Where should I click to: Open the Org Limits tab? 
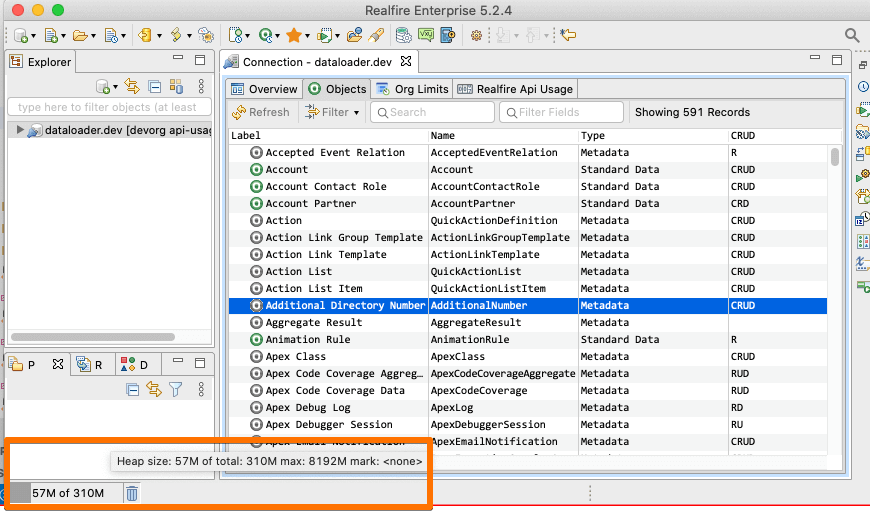point(412,89)
